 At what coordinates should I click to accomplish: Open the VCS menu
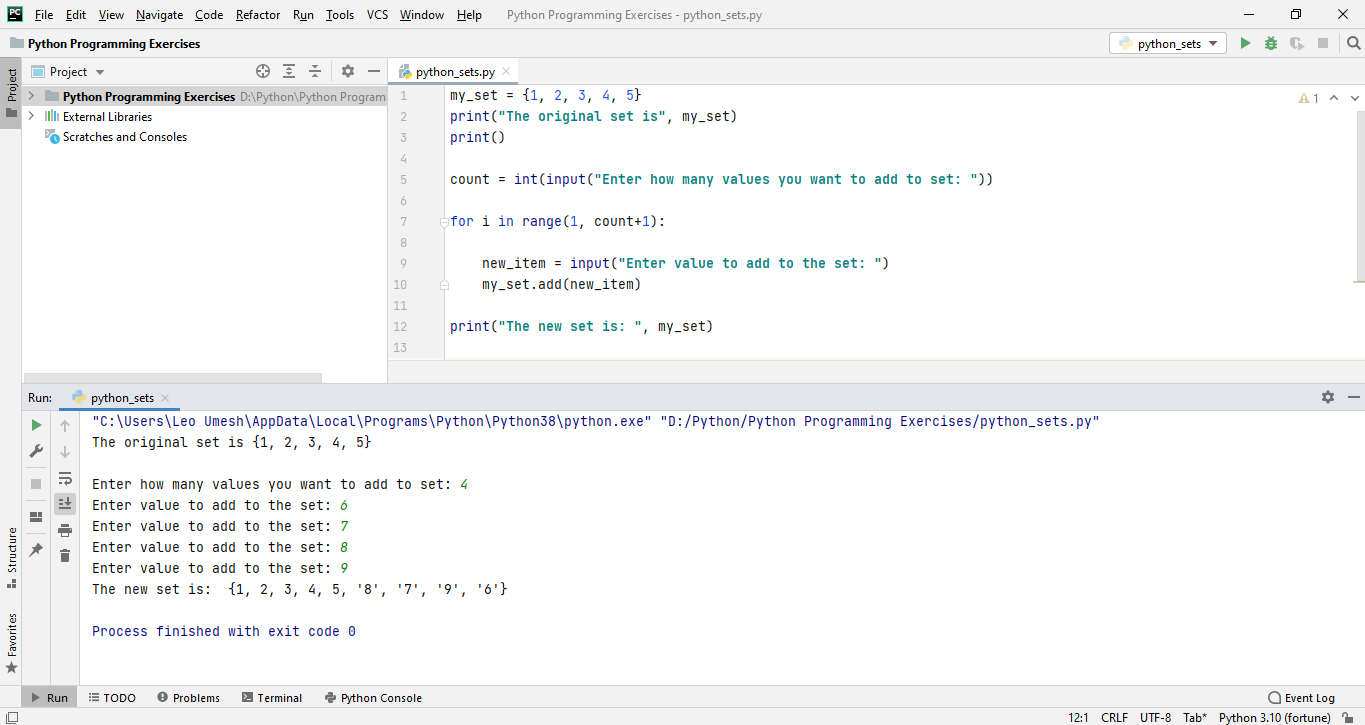click(377, 15)
